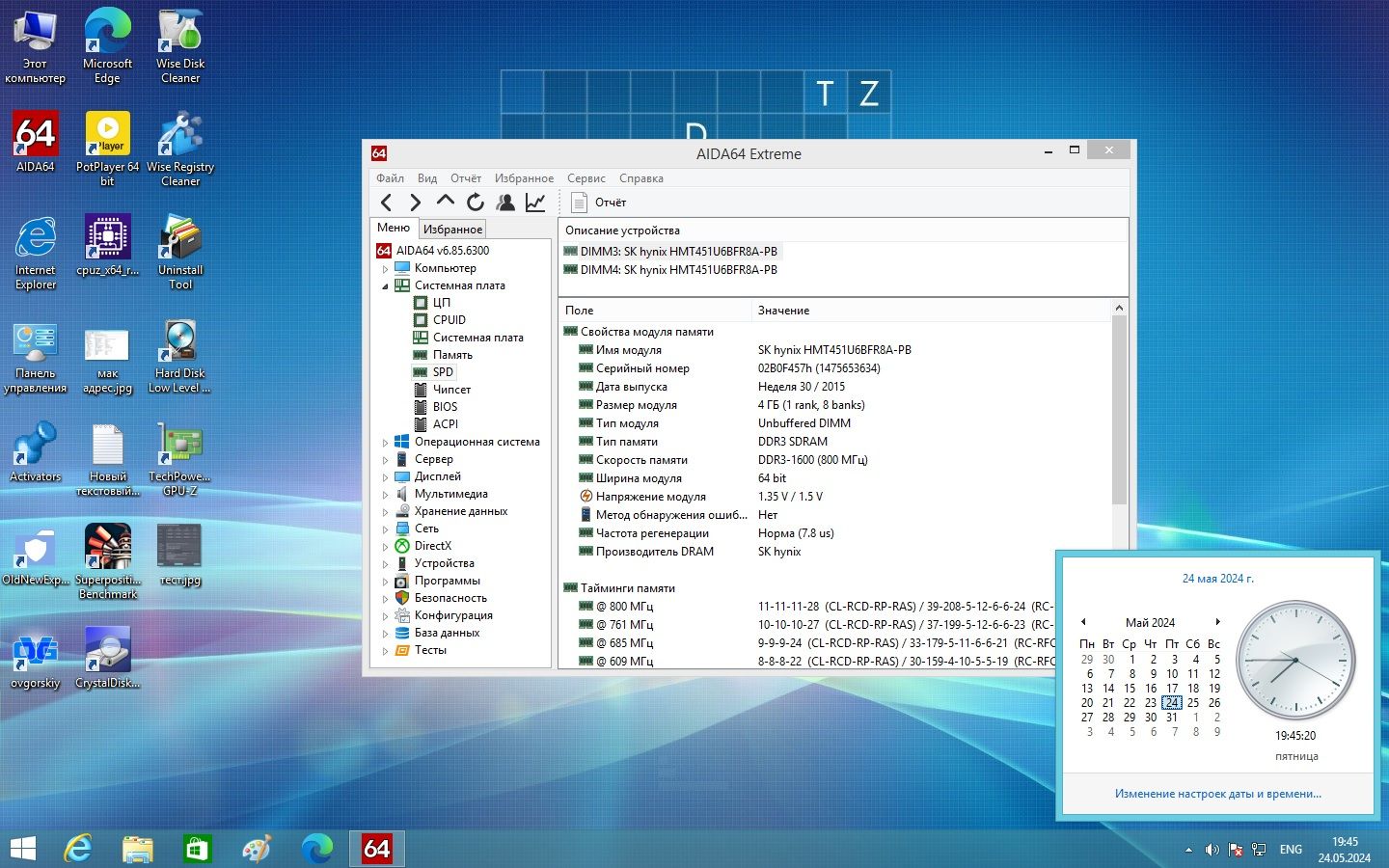Open Superposition Benchmark desktop icon
Image resolution: width=1389 pixels, height=868 pixels.
(108, 561)
